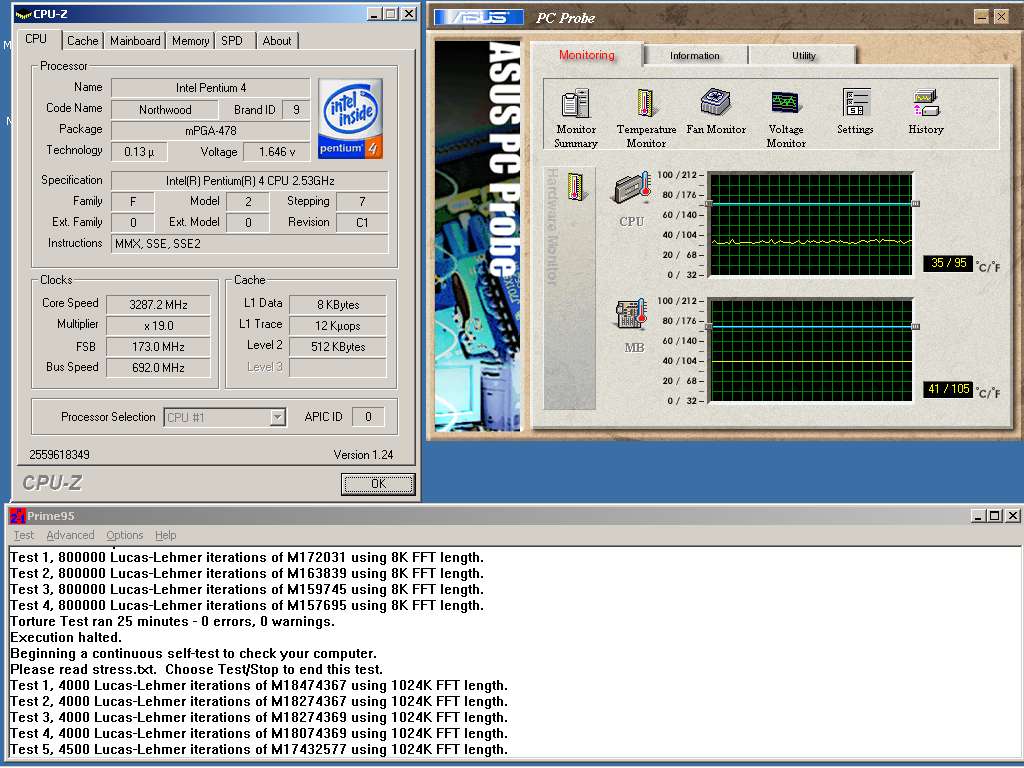Click the FSB value 173.0 MHz
The image size is (1024, 768).
158,347
